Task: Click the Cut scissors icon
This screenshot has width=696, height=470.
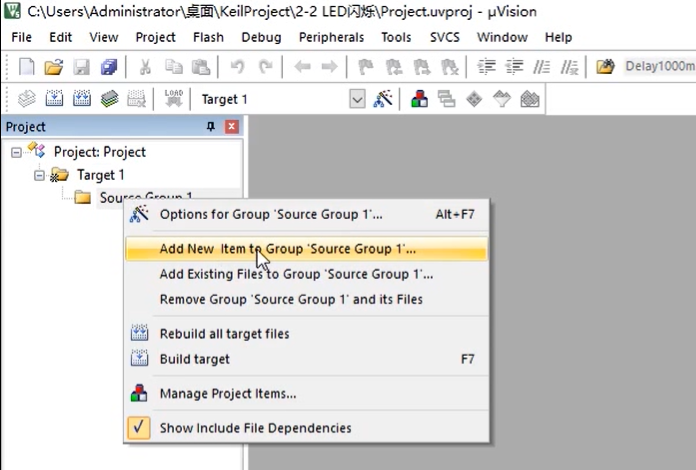Action: pyautogui.click(x=145, y=67)
